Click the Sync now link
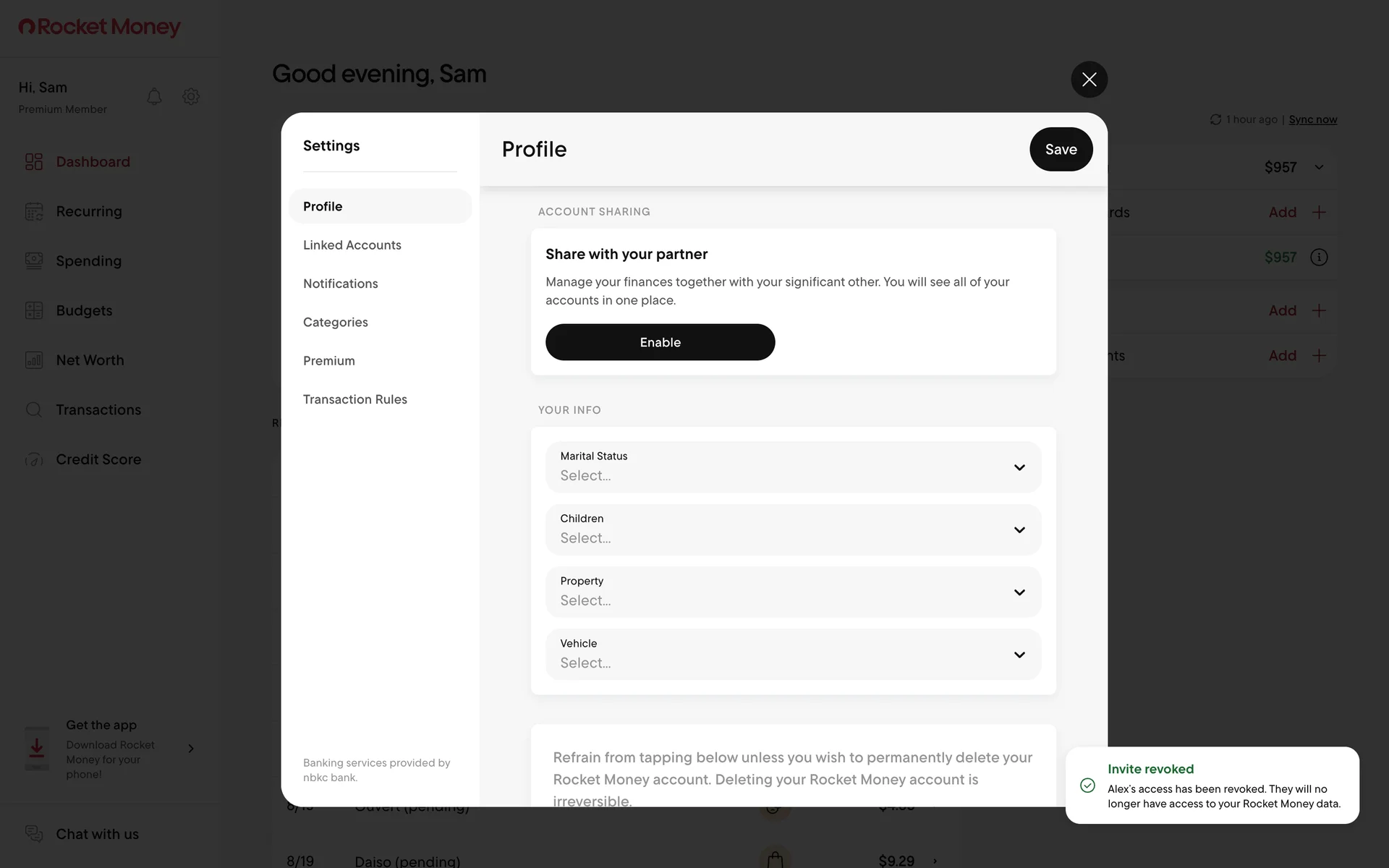 tap(1312, 119)
